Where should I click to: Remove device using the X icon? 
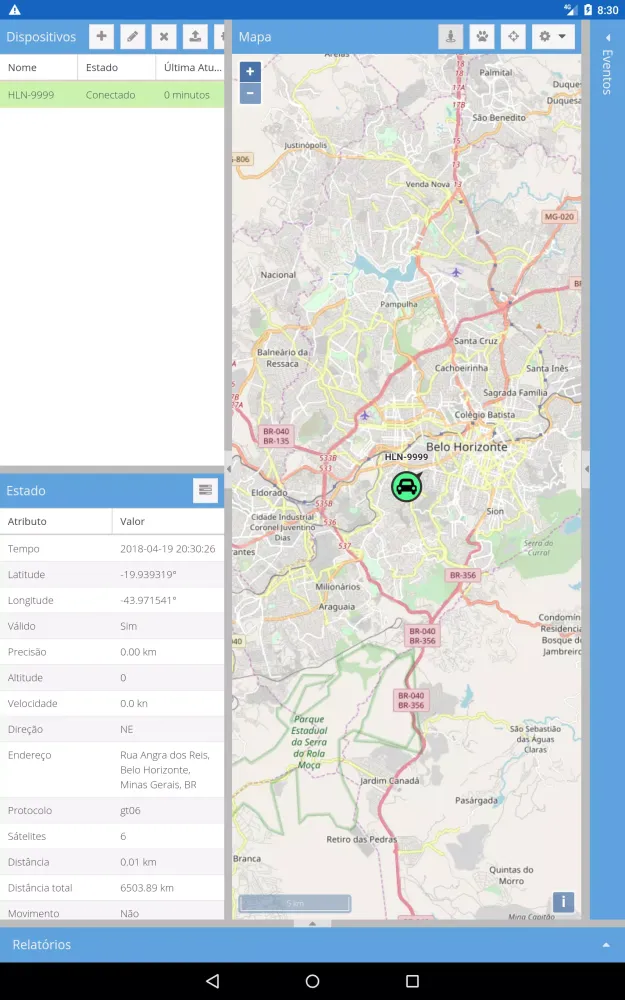[163, 37]
